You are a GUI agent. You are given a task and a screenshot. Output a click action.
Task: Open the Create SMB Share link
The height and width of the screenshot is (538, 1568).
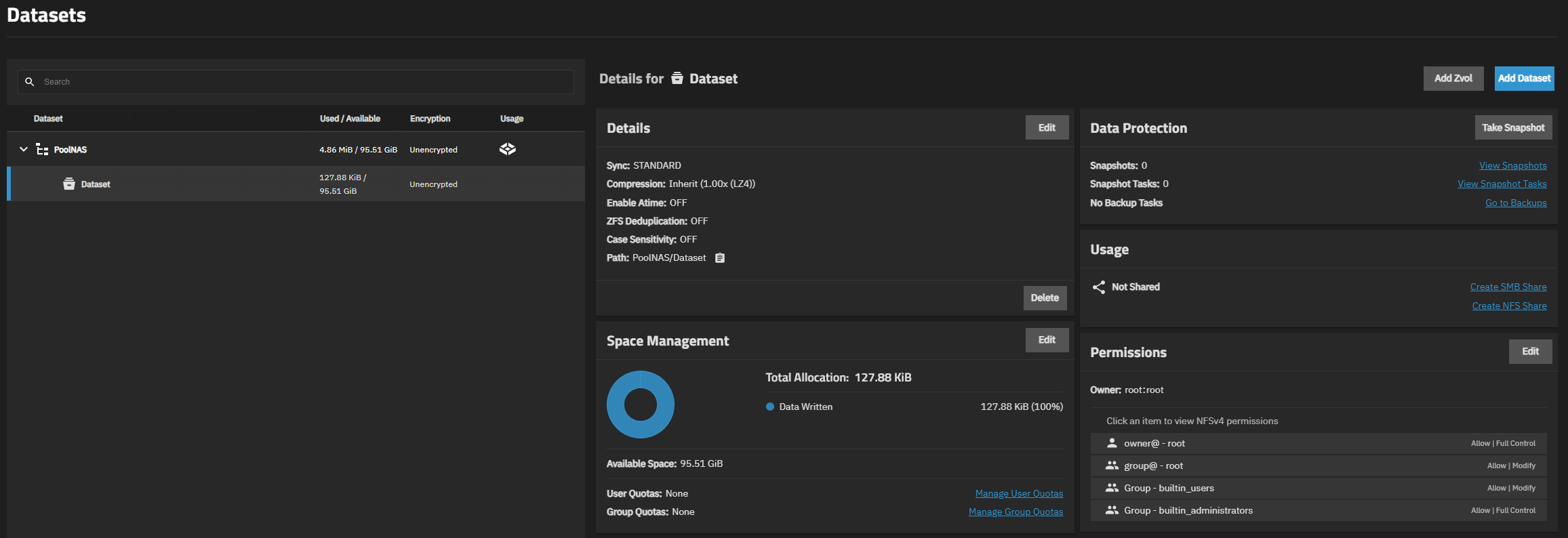tap(1508, 287)
